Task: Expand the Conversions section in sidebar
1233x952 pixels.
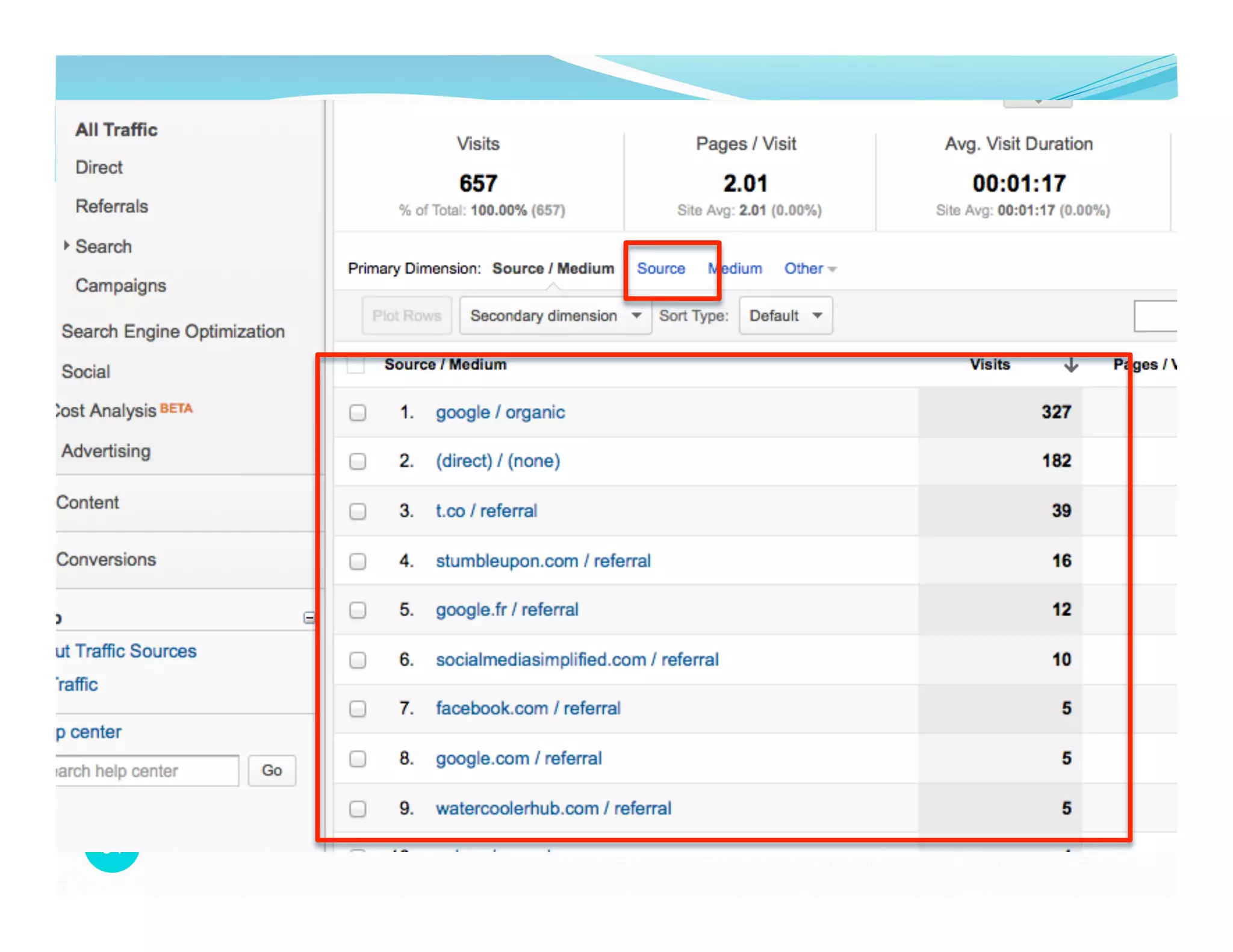Action: coord(107,559)
